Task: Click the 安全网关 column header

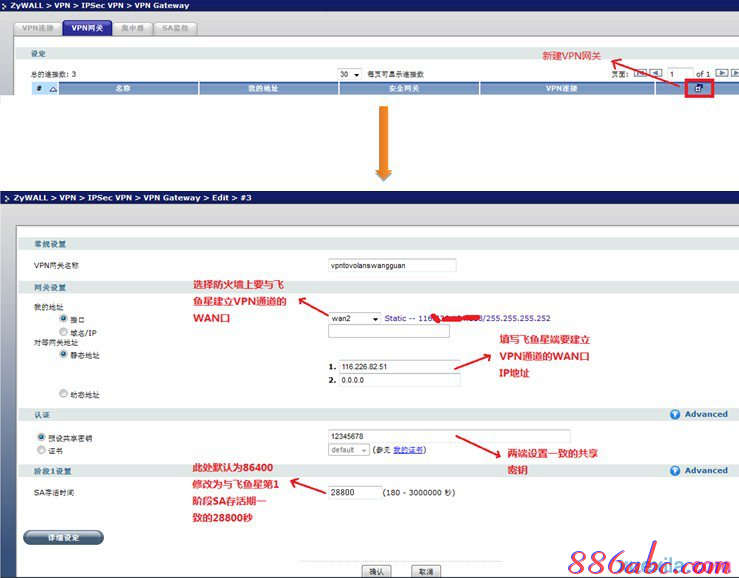Action: pyautogui.click(x=409, y=89)
